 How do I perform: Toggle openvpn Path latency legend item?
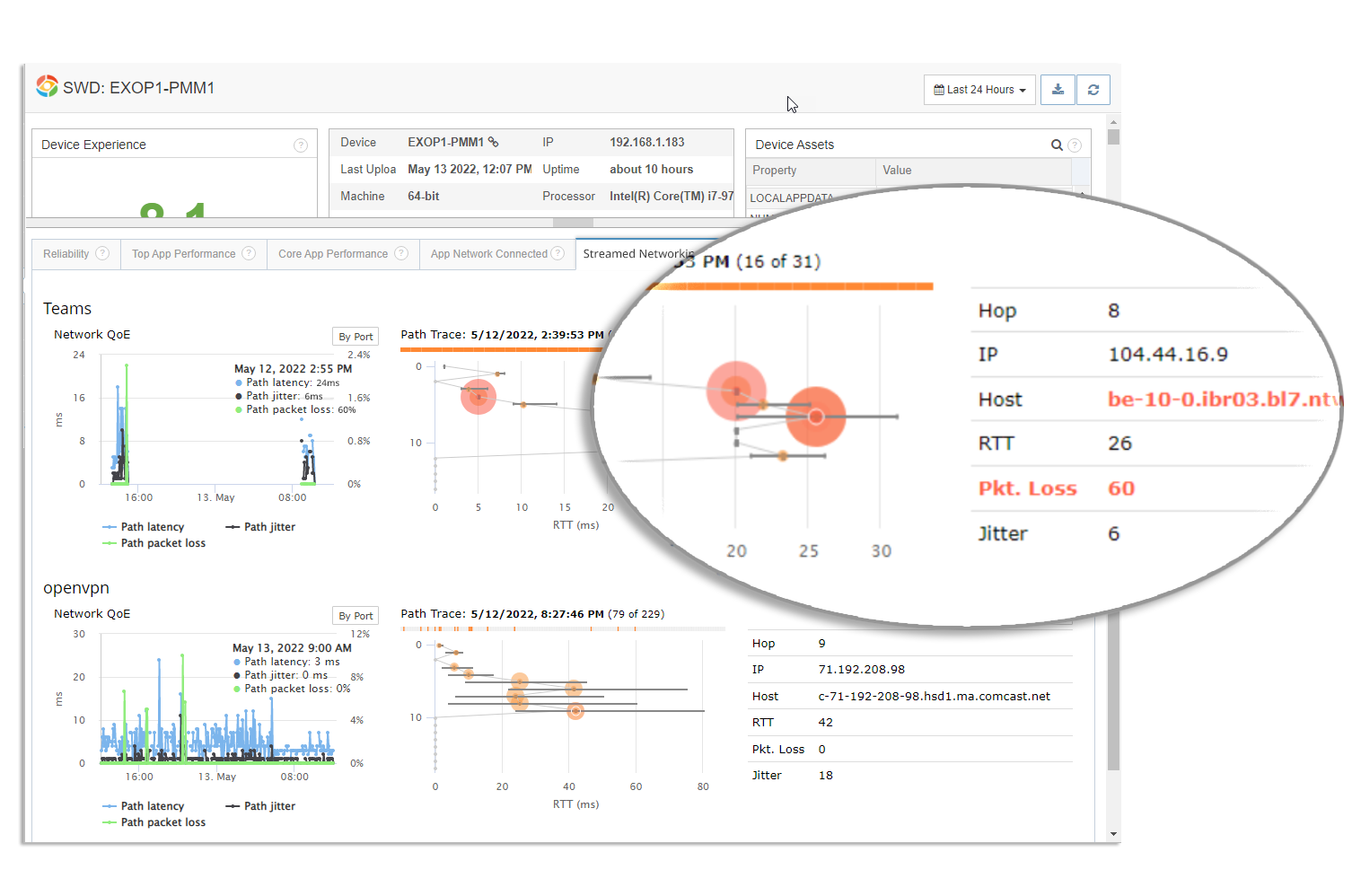[144, 806]
